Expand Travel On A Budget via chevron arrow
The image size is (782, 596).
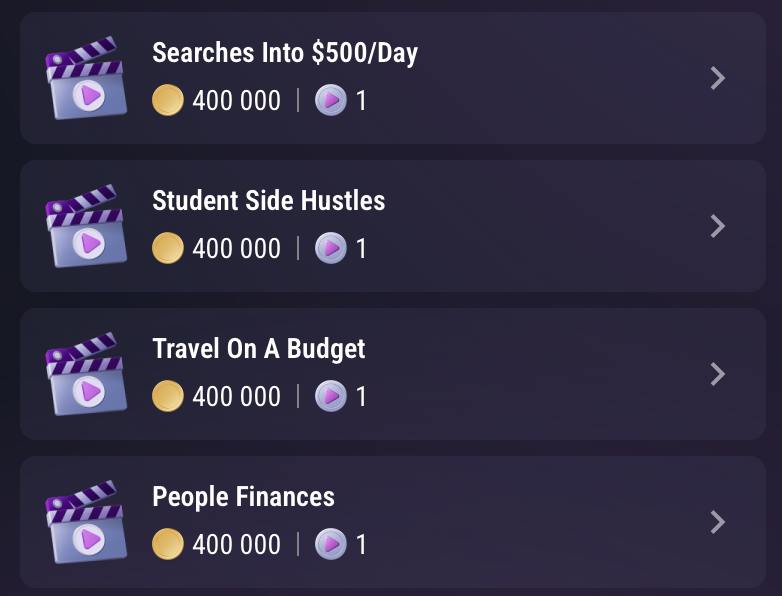(717, 374)
